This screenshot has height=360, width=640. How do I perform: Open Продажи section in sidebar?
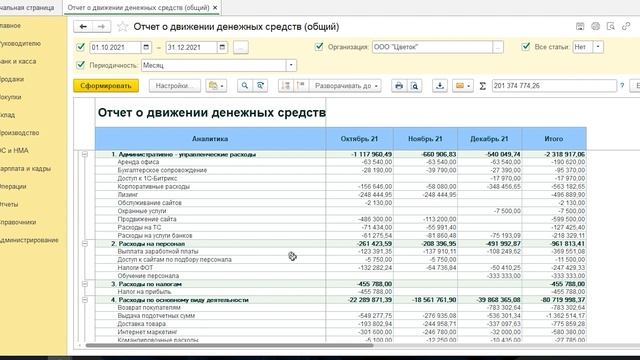(12, 79)
